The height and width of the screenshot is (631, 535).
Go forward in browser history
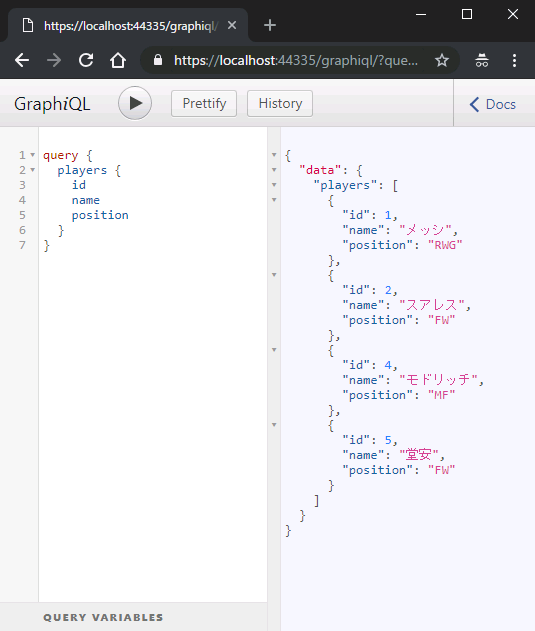pyautogui.click(x=54, y=60)
